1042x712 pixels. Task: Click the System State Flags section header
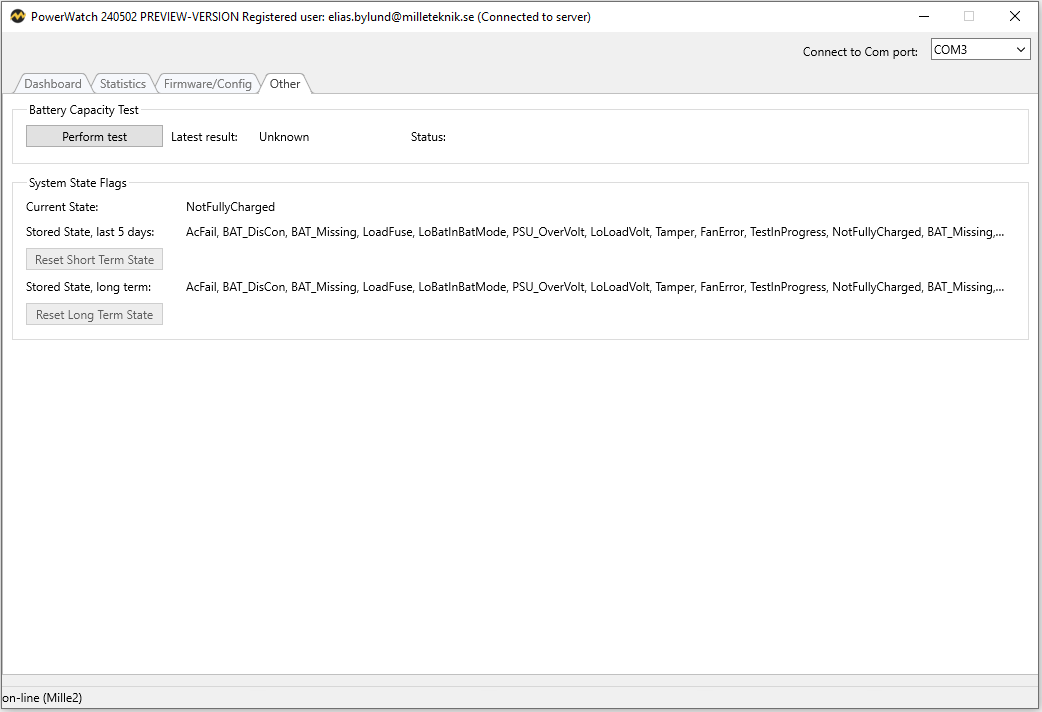pyautogui.click(x=77, y=182)
